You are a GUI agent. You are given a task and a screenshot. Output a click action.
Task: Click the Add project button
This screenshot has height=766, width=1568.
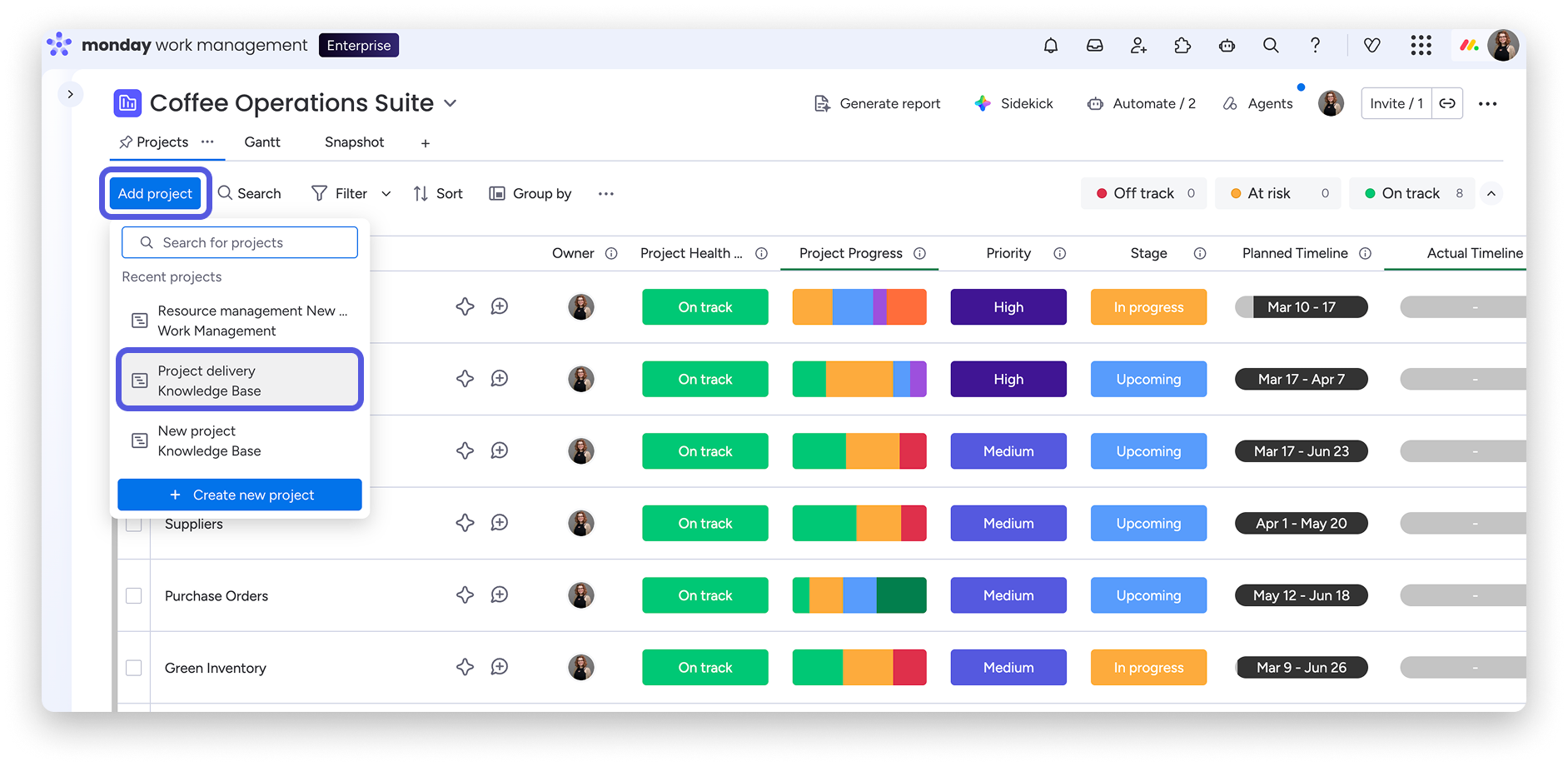point(155,194)
